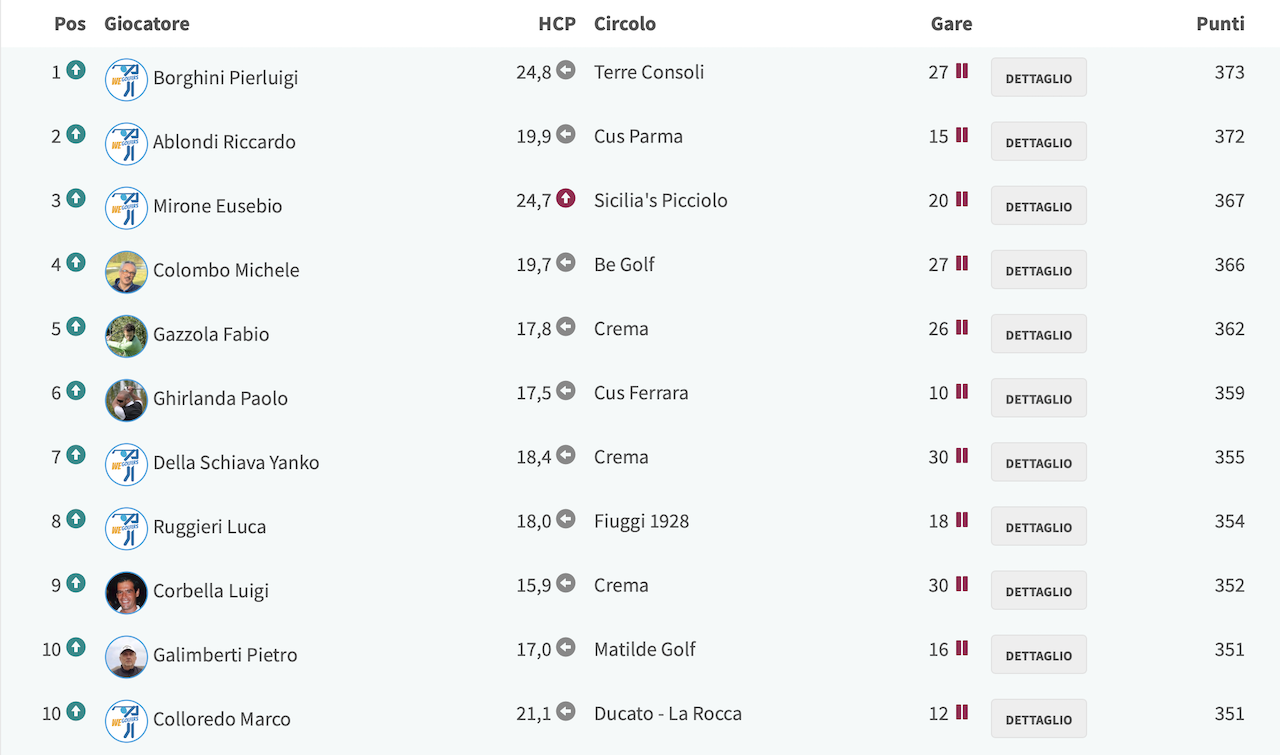This screenshot has width=1280, height=755.
Task: Open Dettaglio for Colloredo Marco
Action: pos(1039,719)
